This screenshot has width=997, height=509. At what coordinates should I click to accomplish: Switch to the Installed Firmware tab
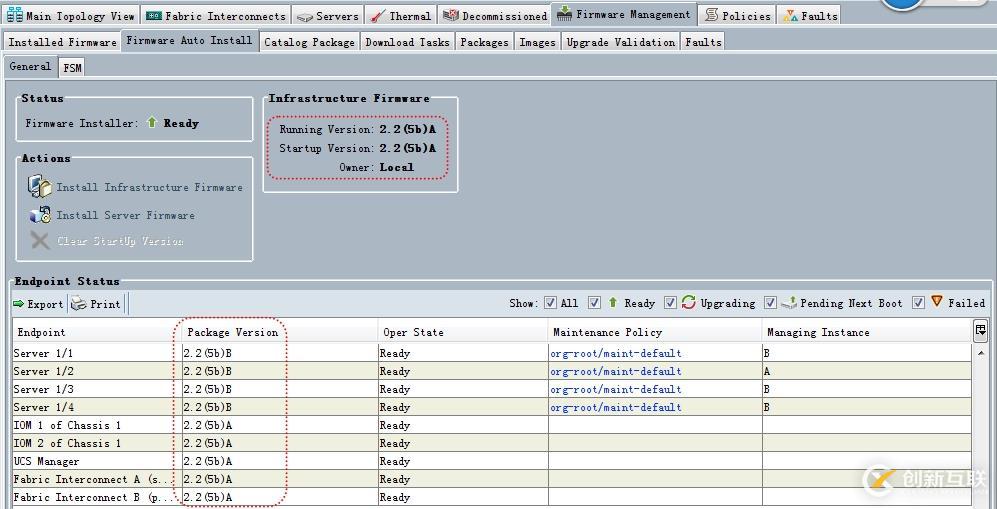coord(62,42)
